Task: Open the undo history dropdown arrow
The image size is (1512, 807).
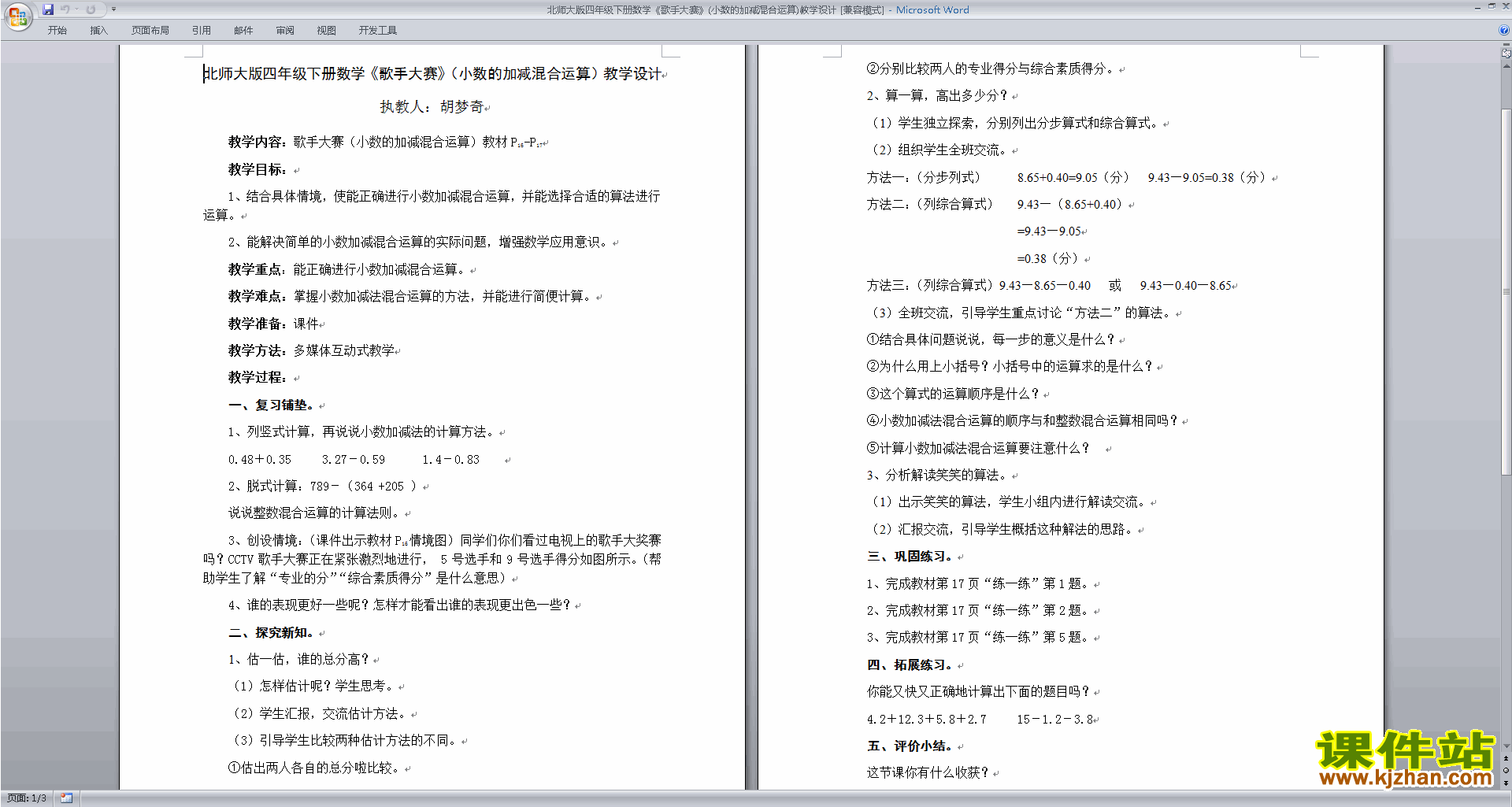Action: pyautogui.click(x=76, y=9)
